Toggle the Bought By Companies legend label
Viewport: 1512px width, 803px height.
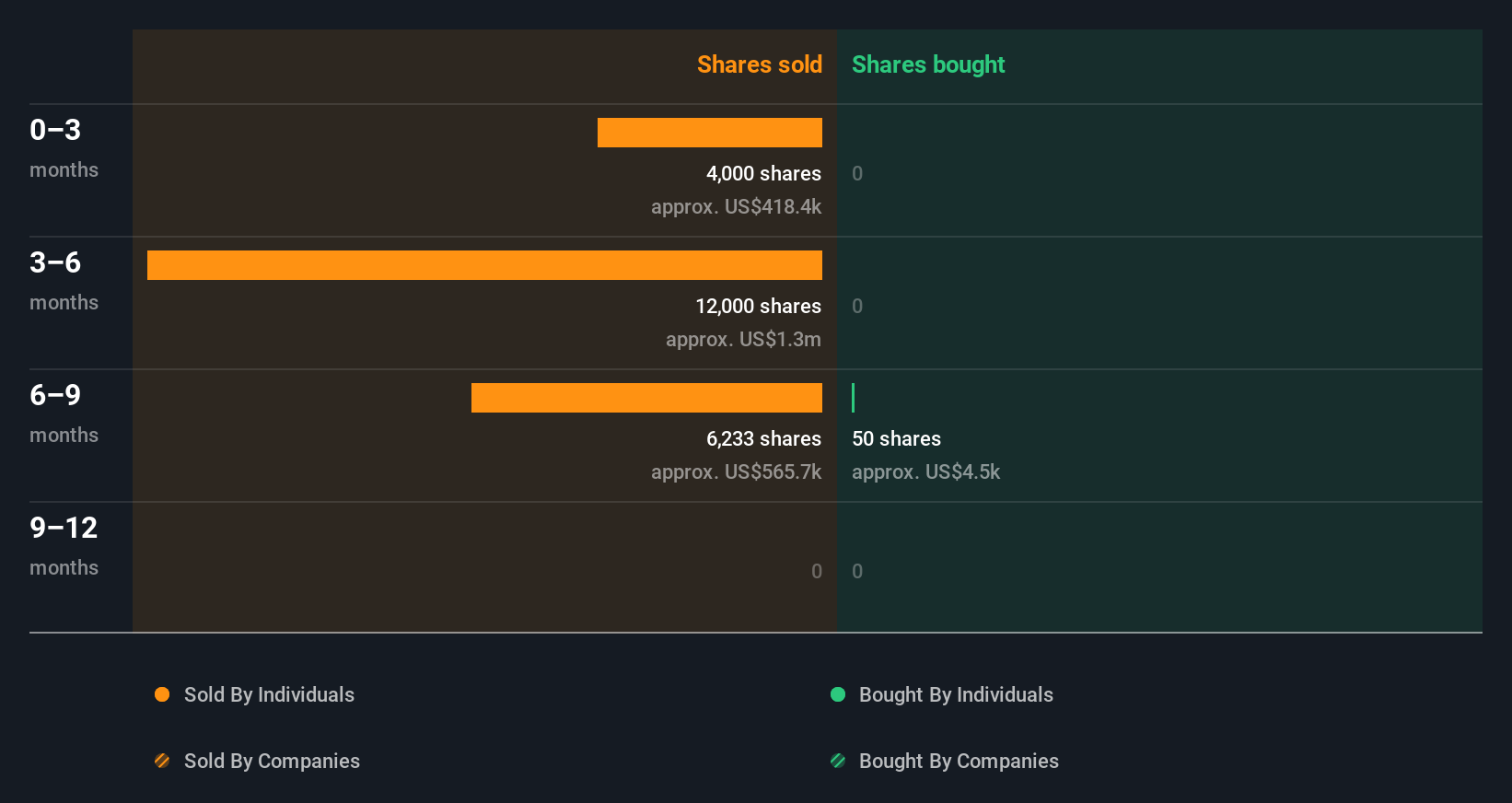coord(959,761)
